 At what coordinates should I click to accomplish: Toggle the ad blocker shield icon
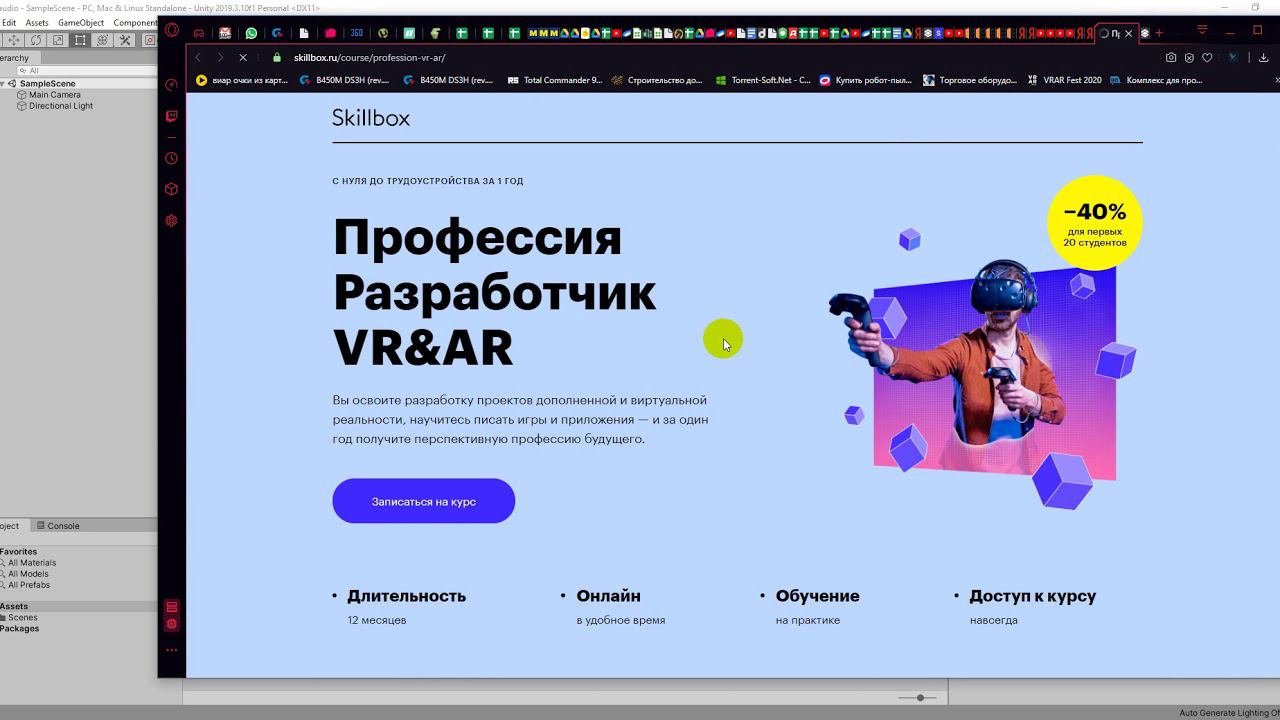pos(1189,58)
